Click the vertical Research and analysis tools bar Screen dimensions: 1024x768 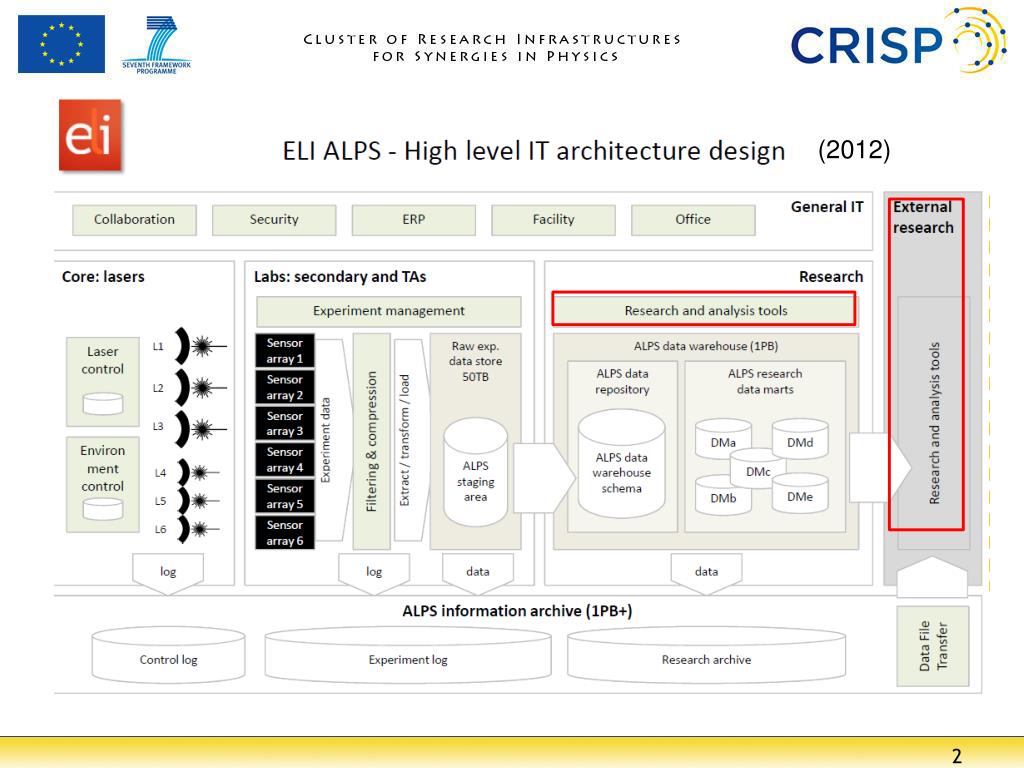click(934, 423)
